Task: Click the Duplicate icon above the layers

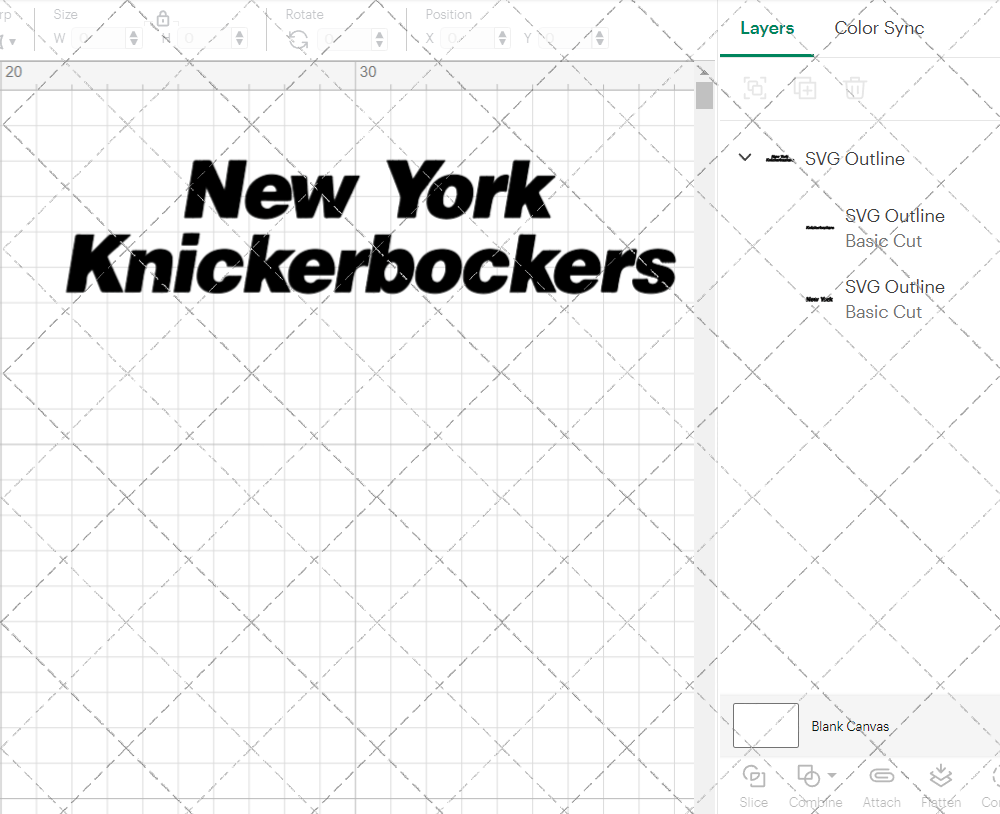Action: tap(804, 88)
